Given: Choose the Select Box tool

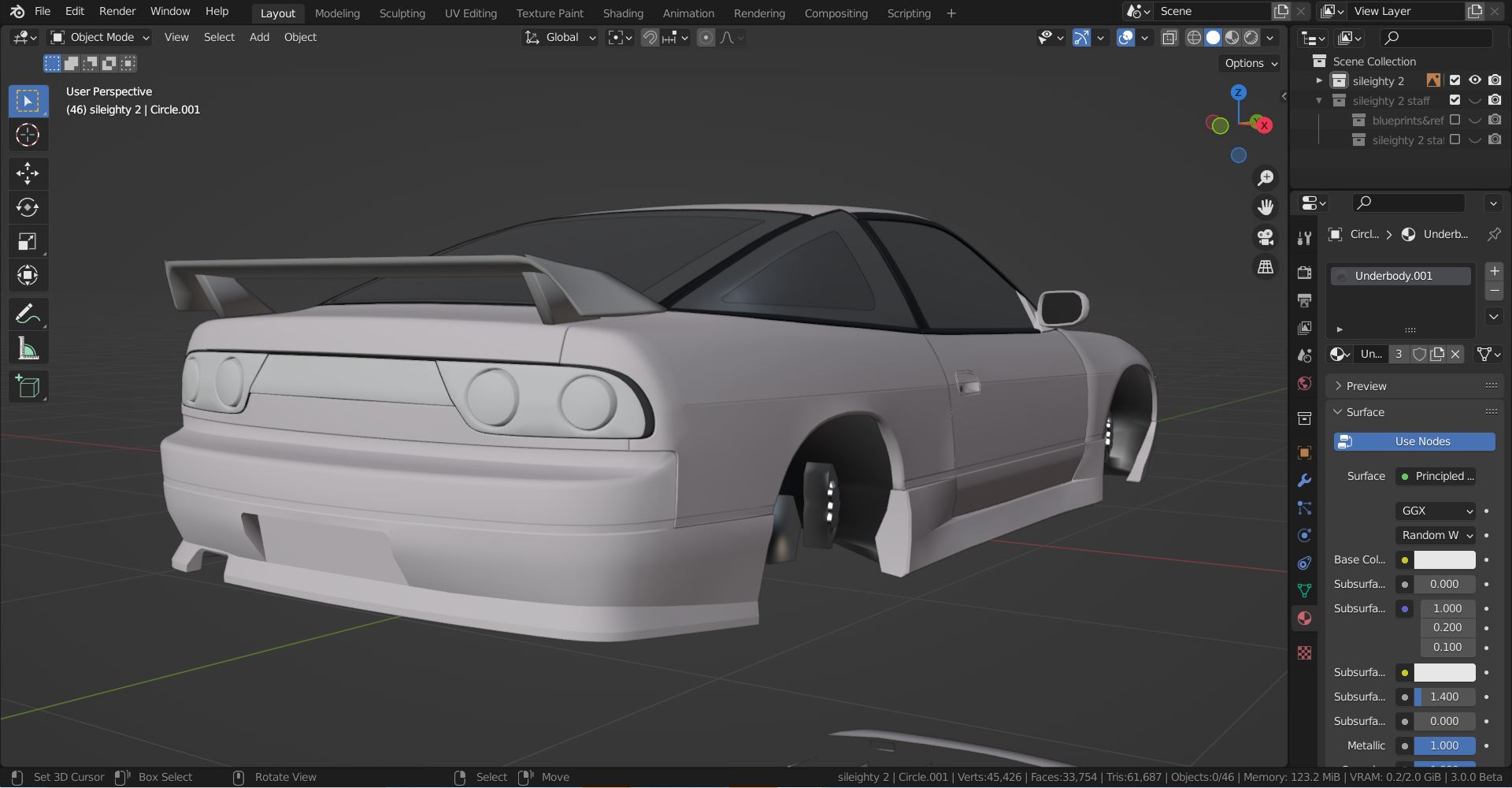Looking at the screenshot, I should (28, 101).
